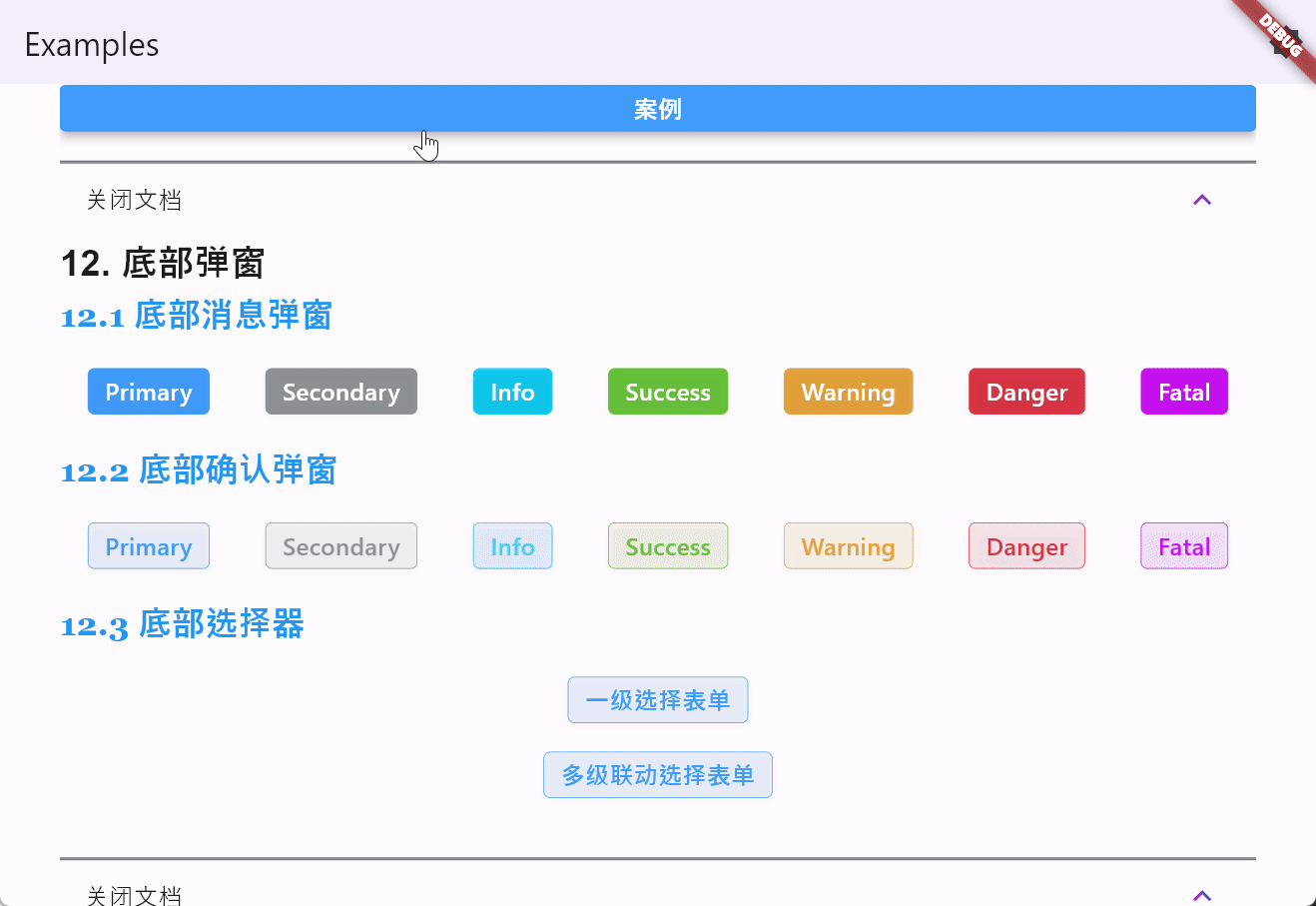Click the outlined Success confirm button
Viewport: 1316px width, 906px height.
[667, 545]
